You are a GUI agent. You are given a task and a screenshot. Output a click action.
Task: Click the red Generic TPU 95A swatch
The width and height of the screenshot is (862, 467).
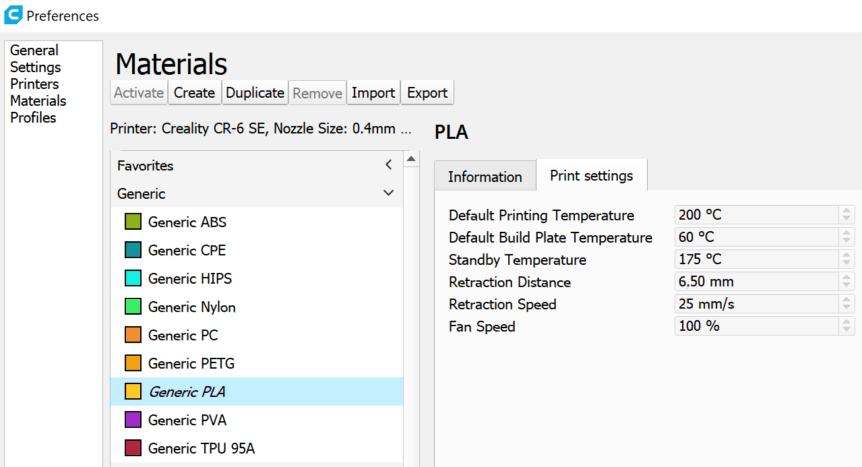(133, 448)
